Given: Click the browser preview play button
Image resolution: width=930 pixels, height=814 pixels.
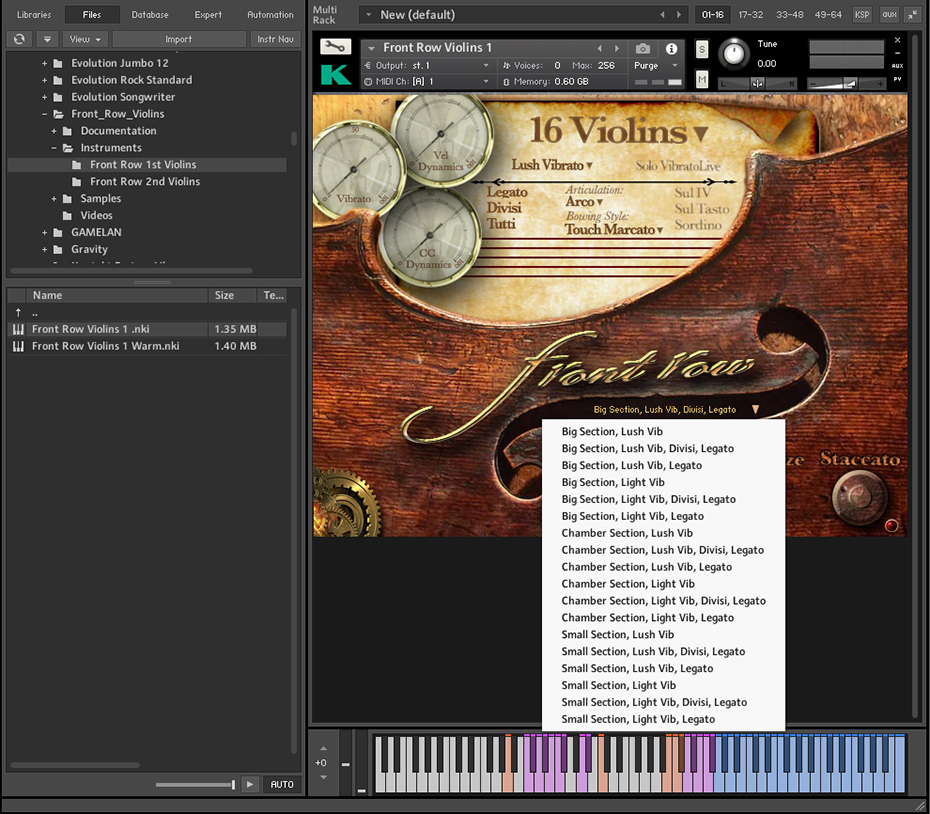Looking at the screenshot, I should (x=250, y=784).
